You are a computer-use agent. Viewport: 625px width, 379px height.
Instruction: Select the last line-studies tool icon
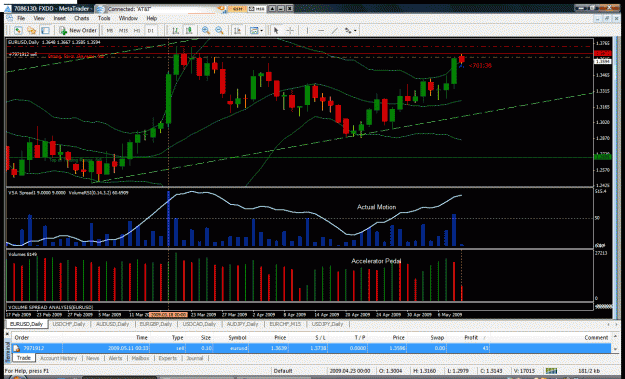click(x=348, y=30)
